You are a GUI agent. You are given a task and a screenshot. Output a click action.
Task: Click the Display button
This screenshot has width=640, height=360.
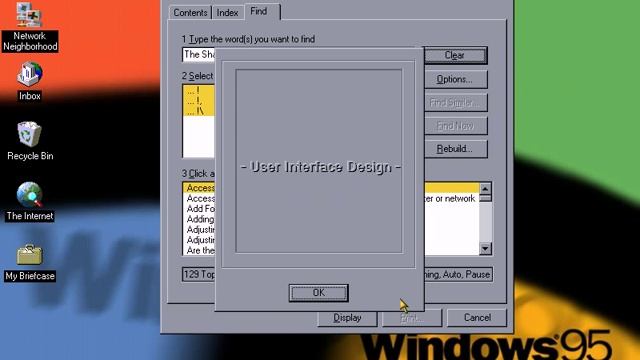pyautogui.click(x=347, y=318)
